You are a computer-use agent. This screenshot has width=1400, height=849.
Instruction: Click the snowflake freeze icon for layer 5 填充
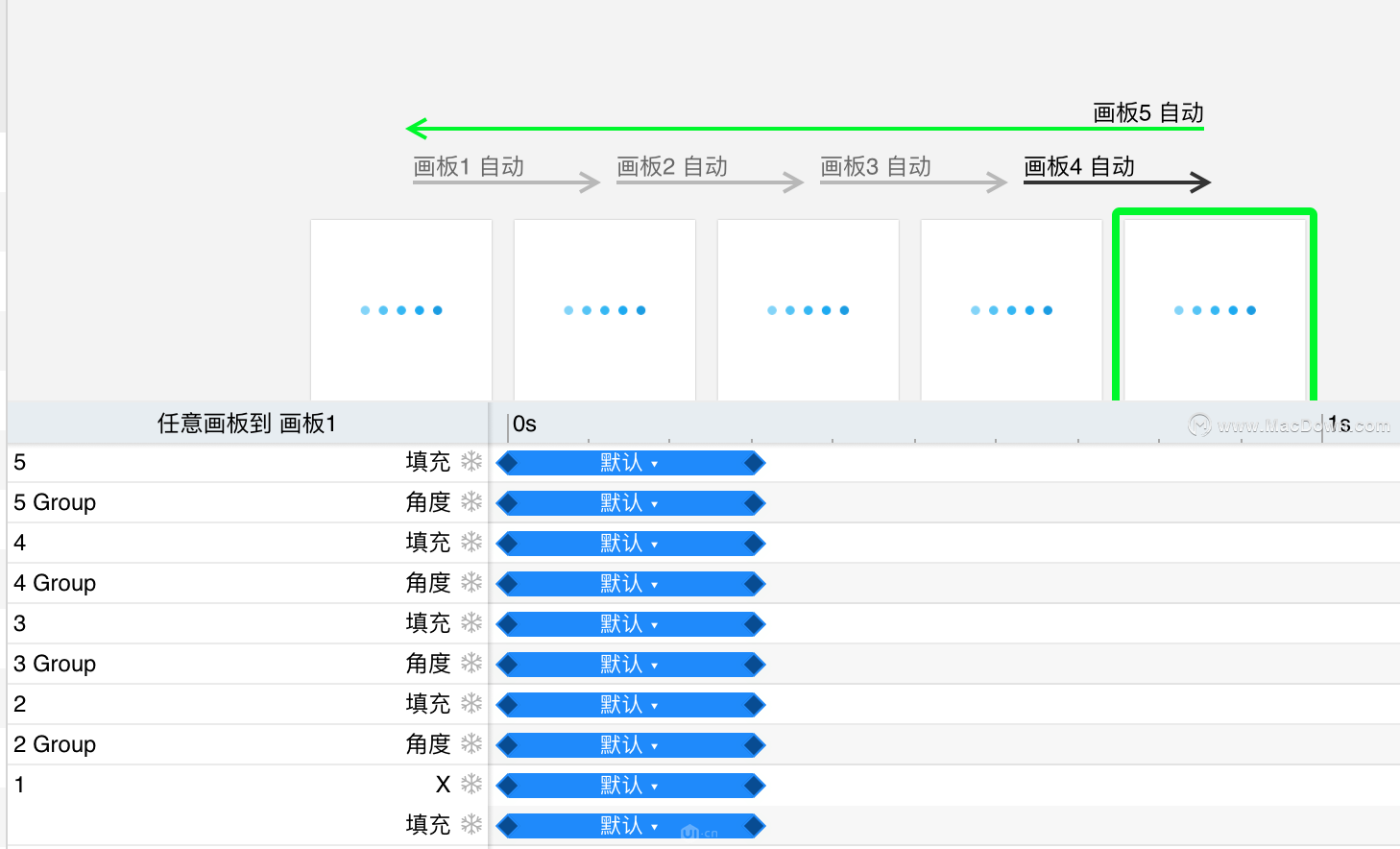coord(471,462)
